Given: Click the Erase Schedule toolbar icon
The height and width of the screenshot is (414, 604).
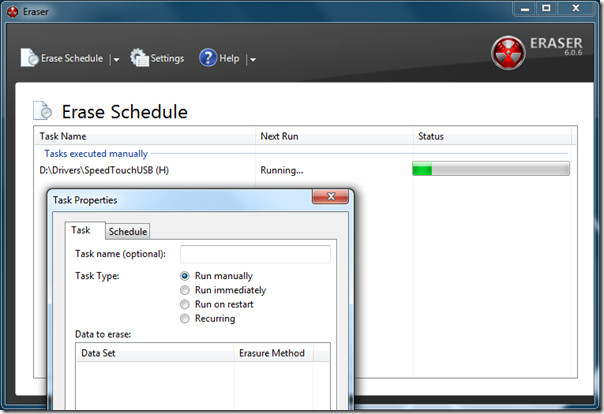Looking at the screenshot, I should click(x=29, y=58).
